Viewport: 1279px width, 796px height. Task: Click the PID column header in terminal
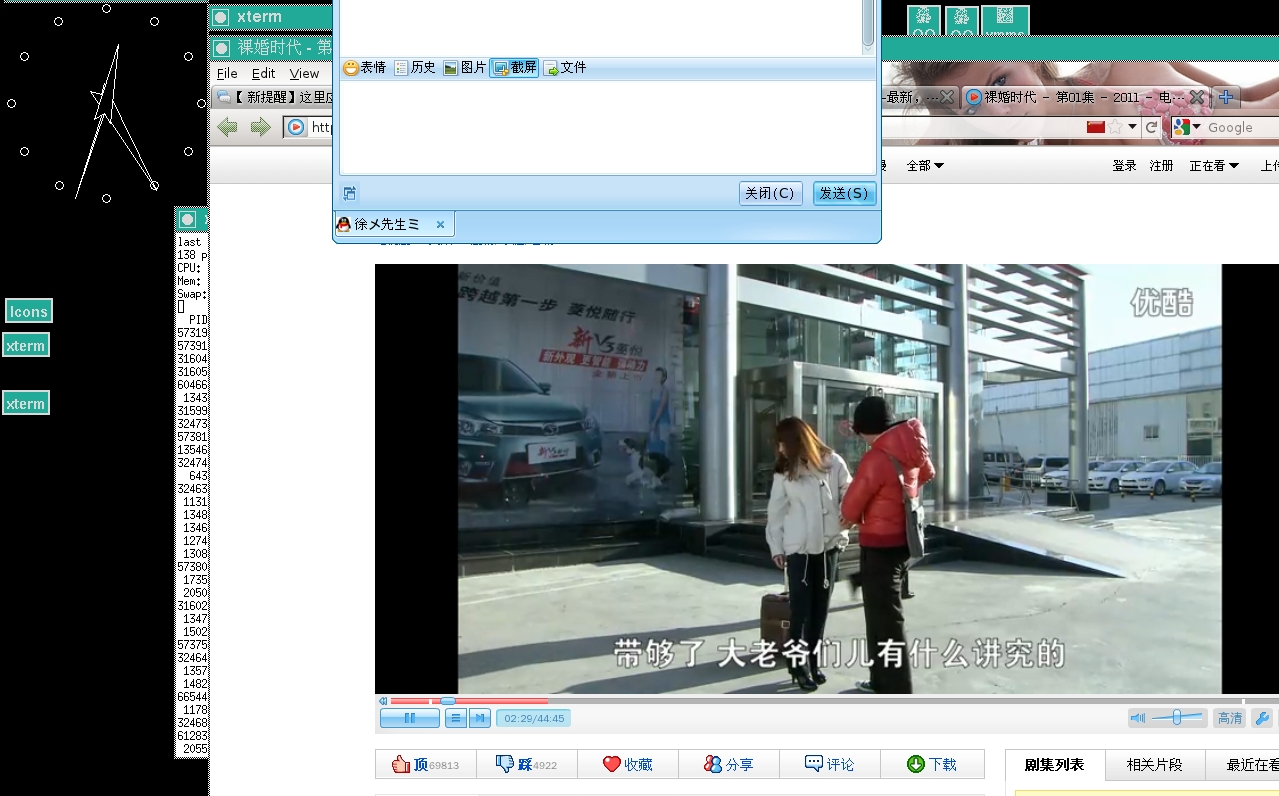pyautogui.click(x=198, y=319)
